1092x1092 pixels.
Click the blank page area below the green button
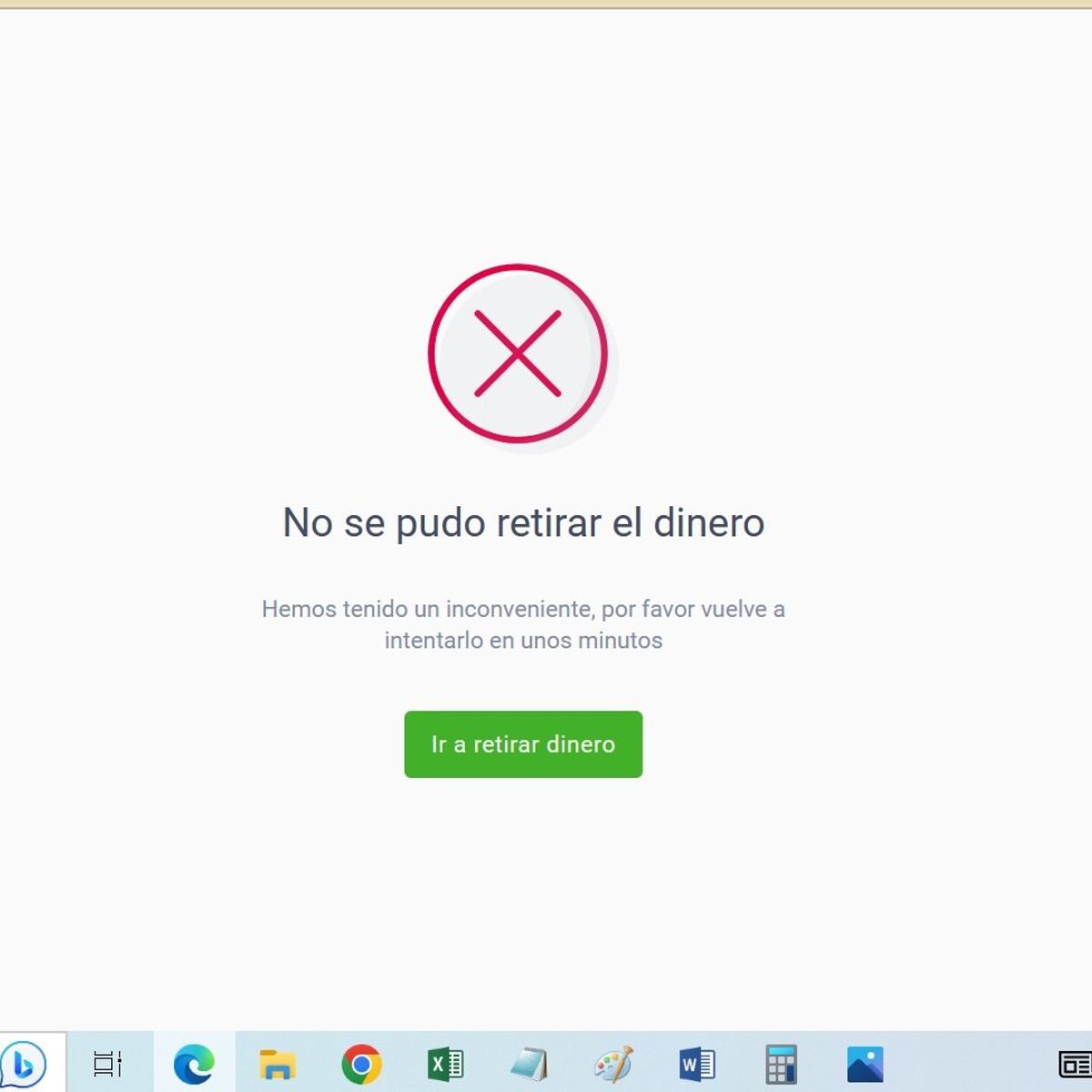pyautogui.click(x=523, y=892)
